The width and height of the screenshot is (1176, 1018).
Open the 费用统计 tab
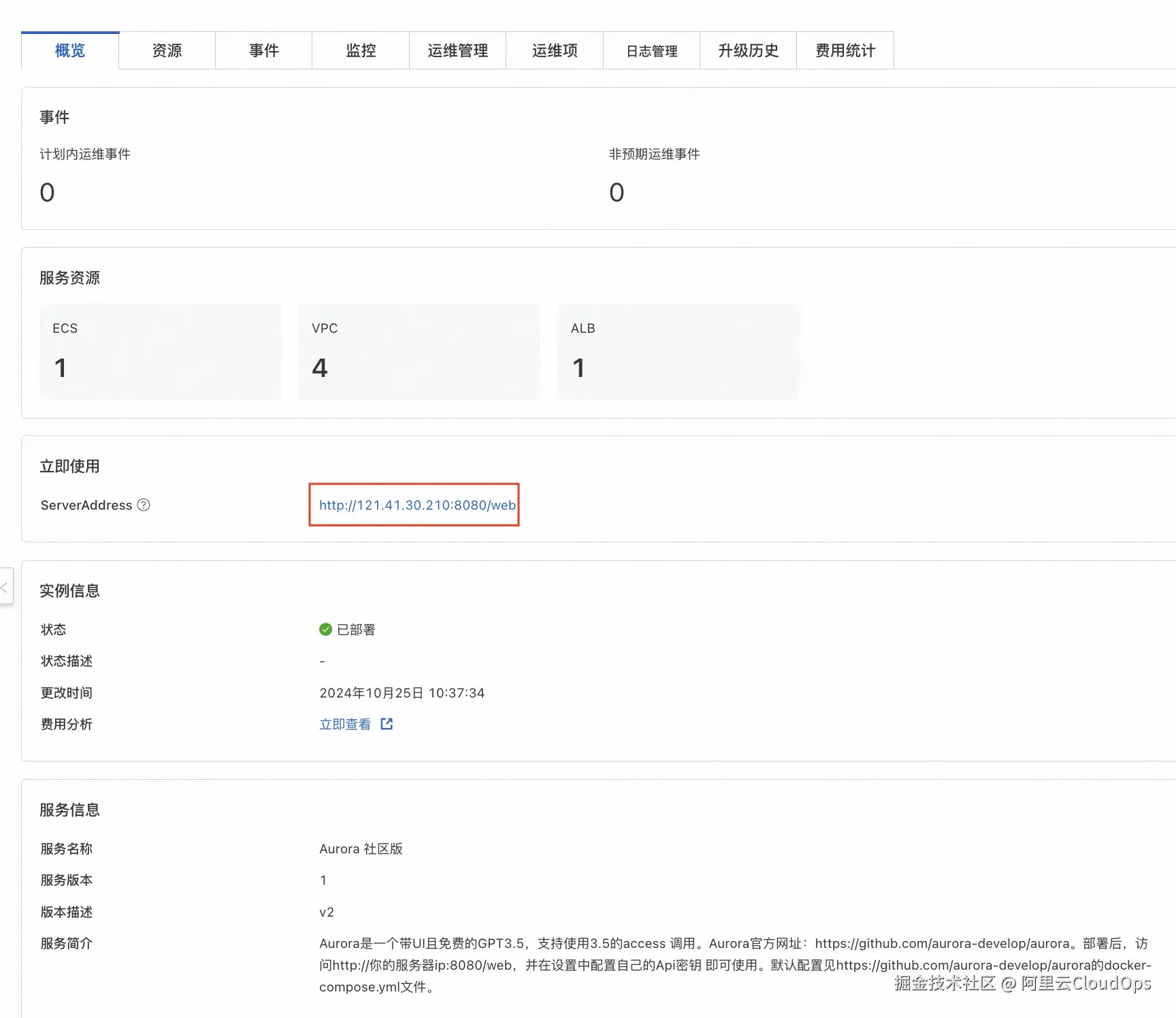(x=845, y=50)
